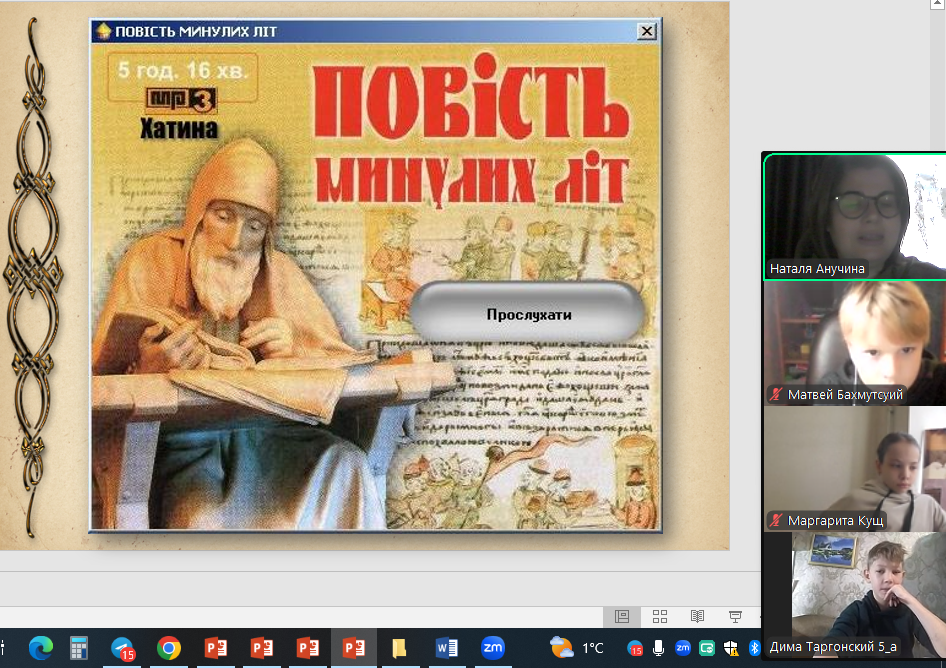946x668 pixels.
Task: Launch Calculator from the taskbar
Action: (x=78, y=648)
